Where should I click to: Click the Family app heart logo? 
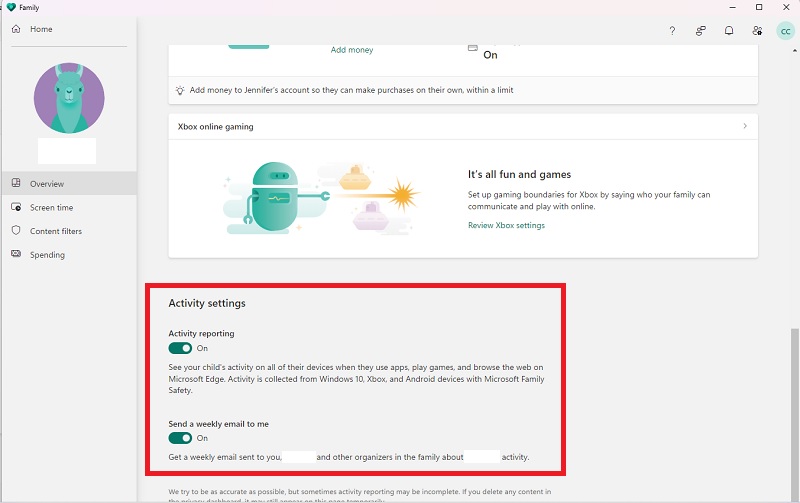coord(11,7)
